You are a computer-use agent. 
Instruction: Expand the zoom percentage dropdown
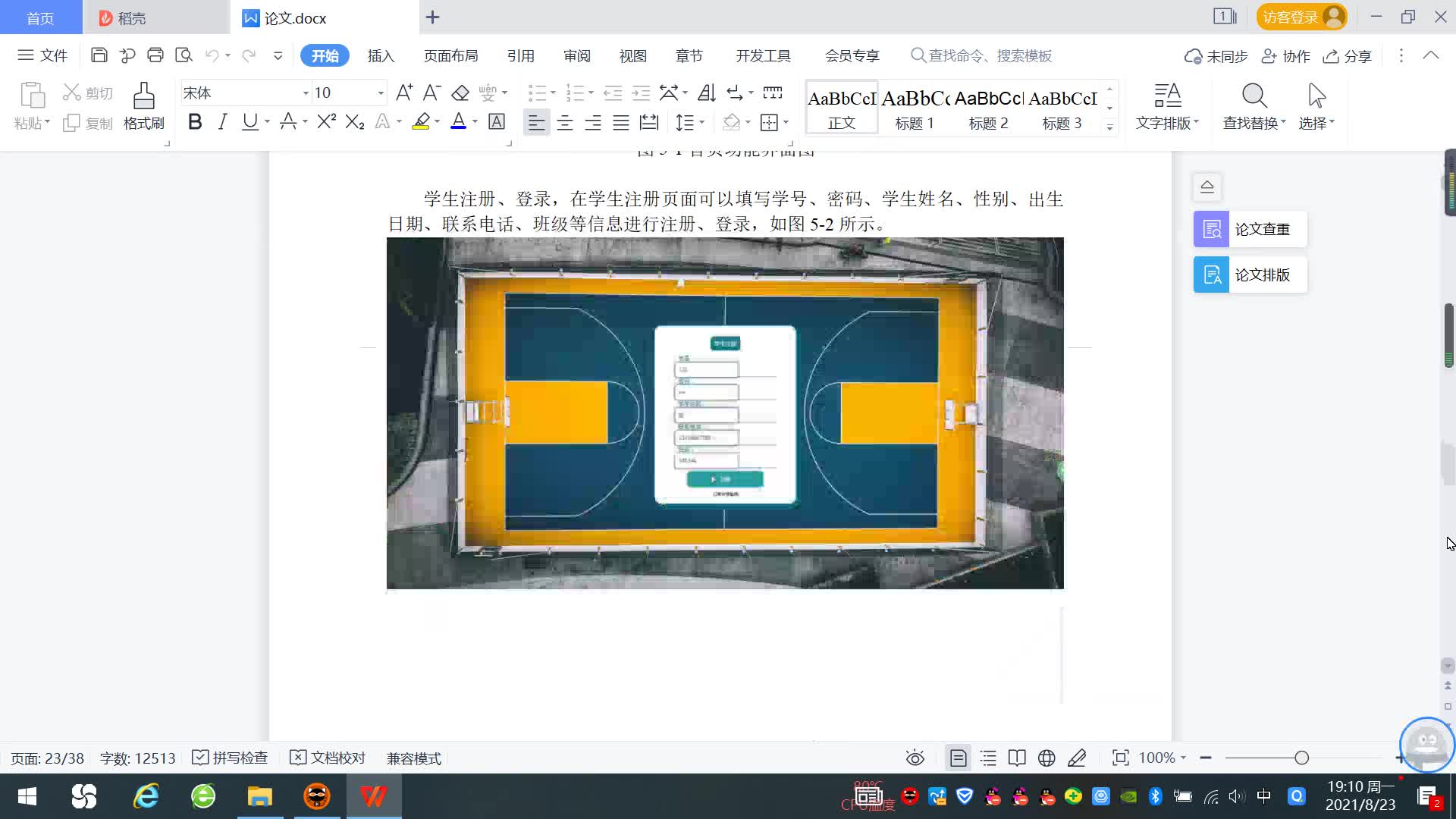(1183, 758)
